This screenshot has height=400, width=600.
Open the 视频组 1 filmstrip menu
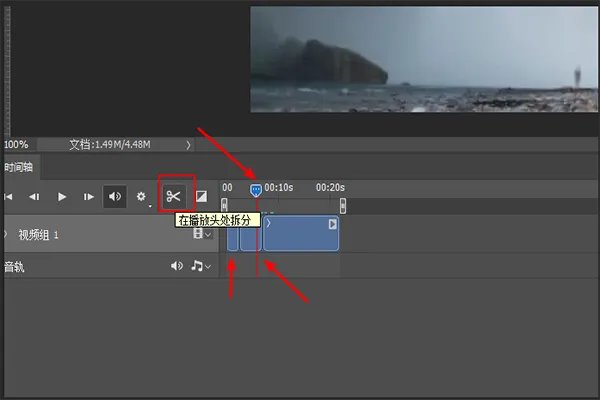(198, 234)
